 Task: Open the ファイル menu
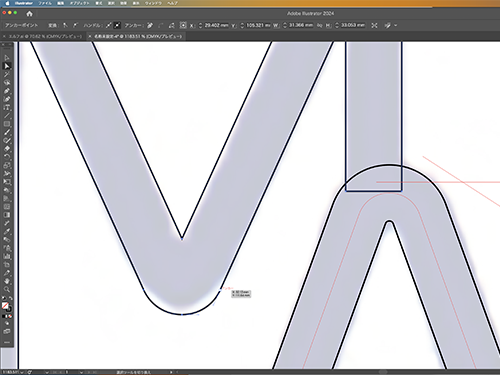(x=45, y=3)
